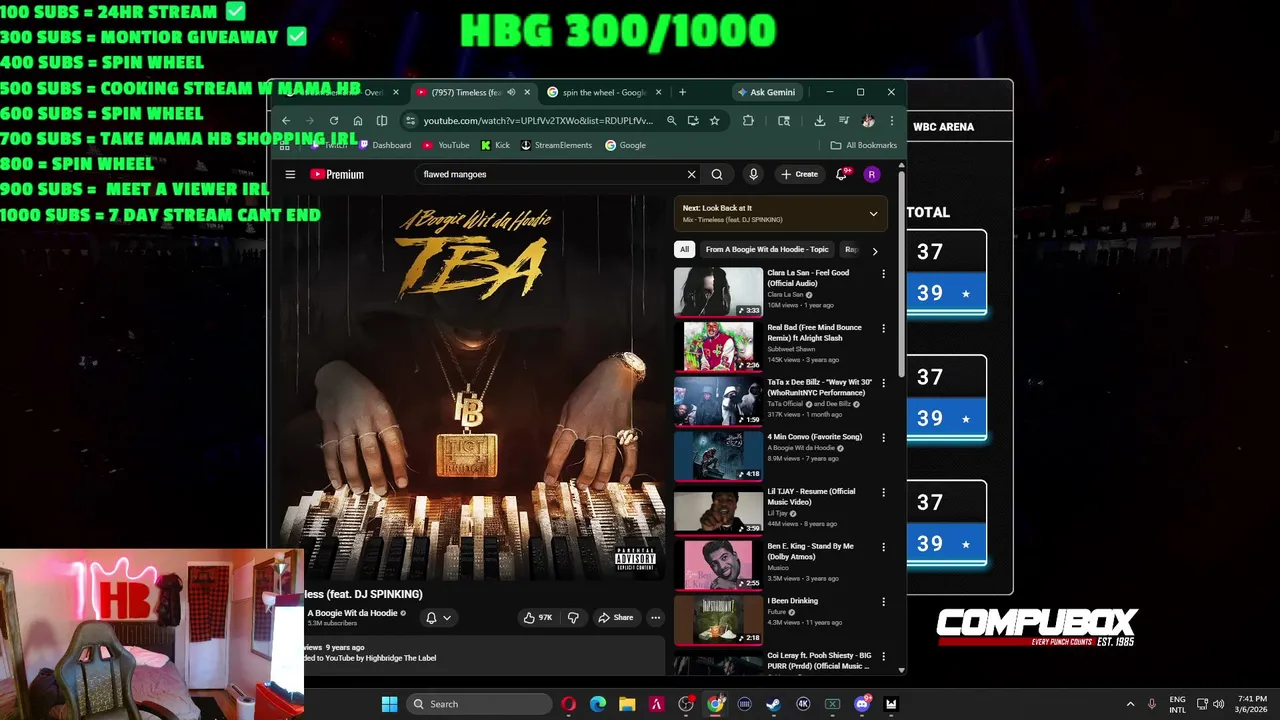Open the YouTube account avatar menu
1280x720 pixels.
point(872,174)
